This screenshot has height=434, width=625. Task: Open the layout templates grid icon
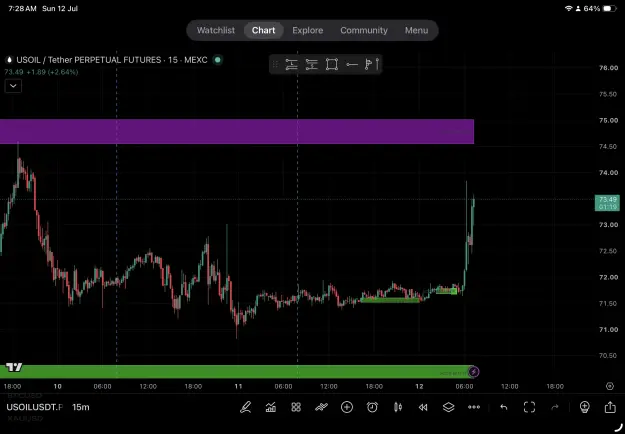(x=296, y=407)
